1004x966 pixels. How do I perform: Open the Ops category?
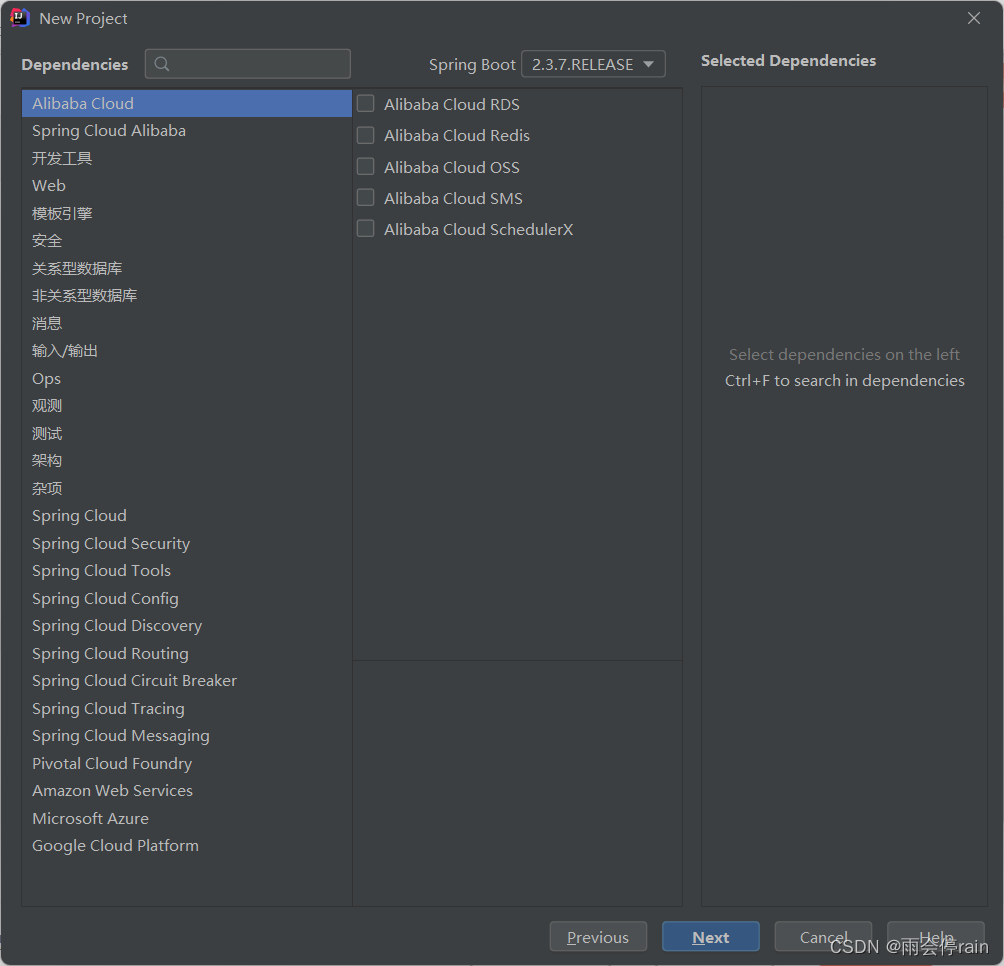pos(186,378)
